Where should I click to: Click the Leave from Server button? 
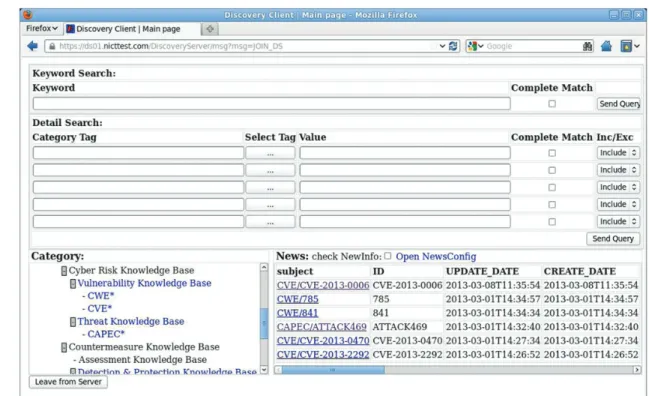click(x=68, y=382)
